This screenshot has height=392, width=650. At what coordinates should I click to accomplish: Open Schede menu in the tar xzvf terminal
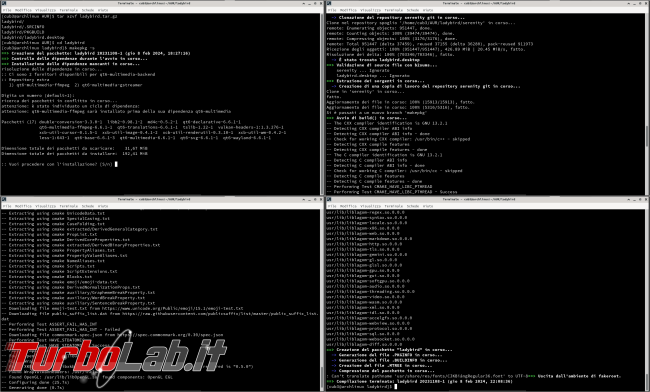[x=88, y=10]
